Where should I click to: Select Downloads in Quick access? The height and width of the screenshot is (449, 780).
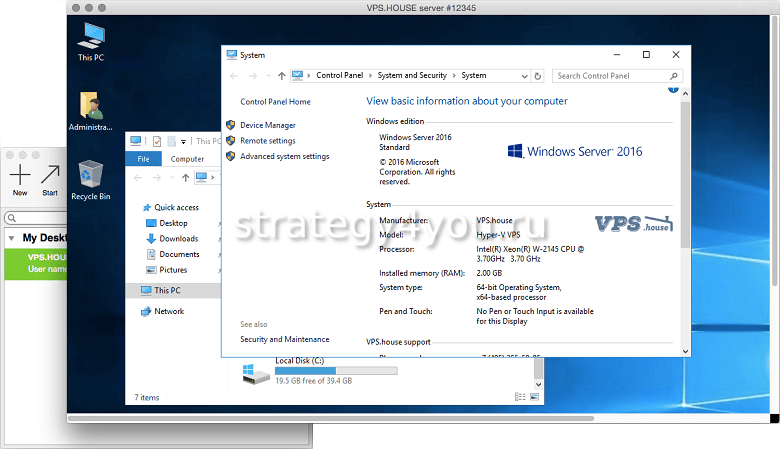coord(178,239)
